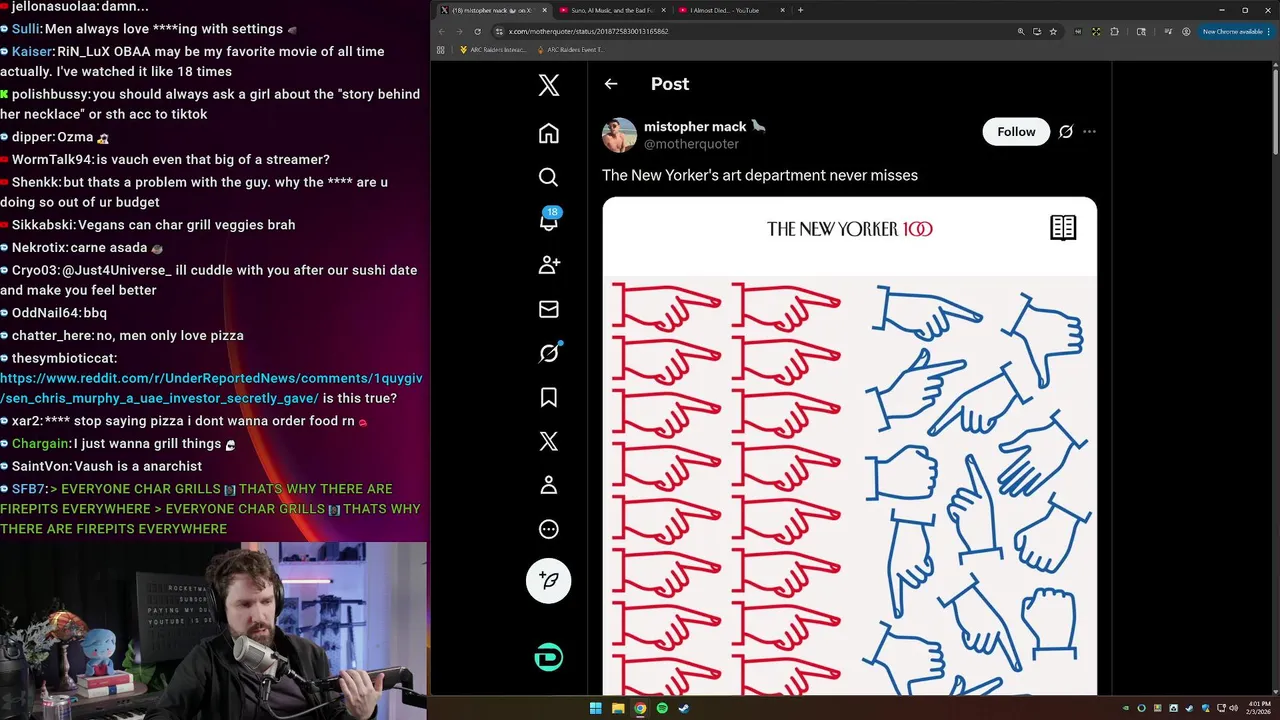Compose a new post with feather button
This screenshot has height=720, width=1280.
pos(549,580)
